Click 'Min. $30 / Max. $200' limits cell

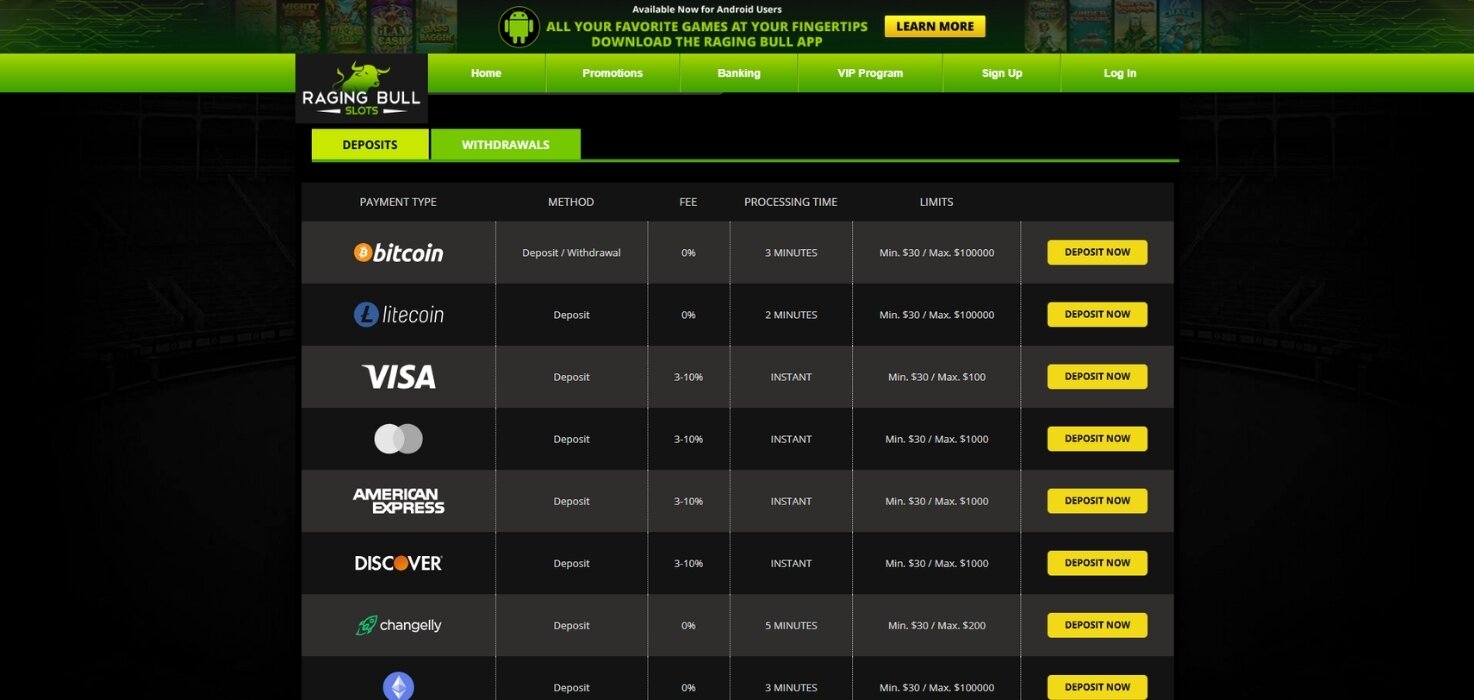(937, 626)
